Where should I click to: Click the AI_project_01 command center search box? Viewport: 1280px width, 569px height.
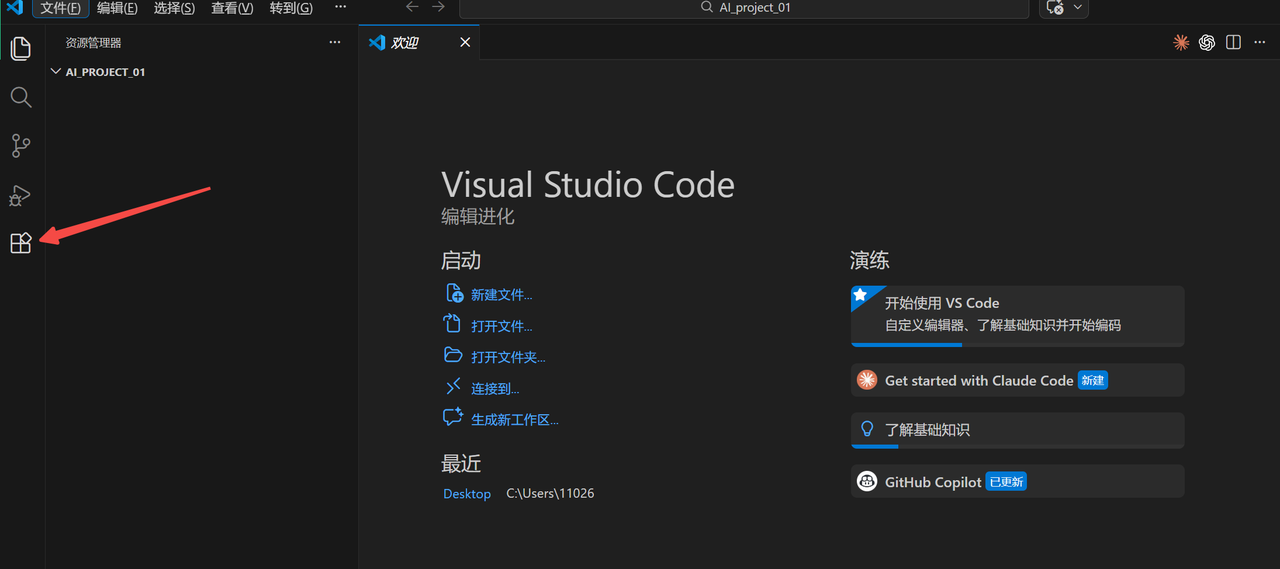click(x=744, y=8)
